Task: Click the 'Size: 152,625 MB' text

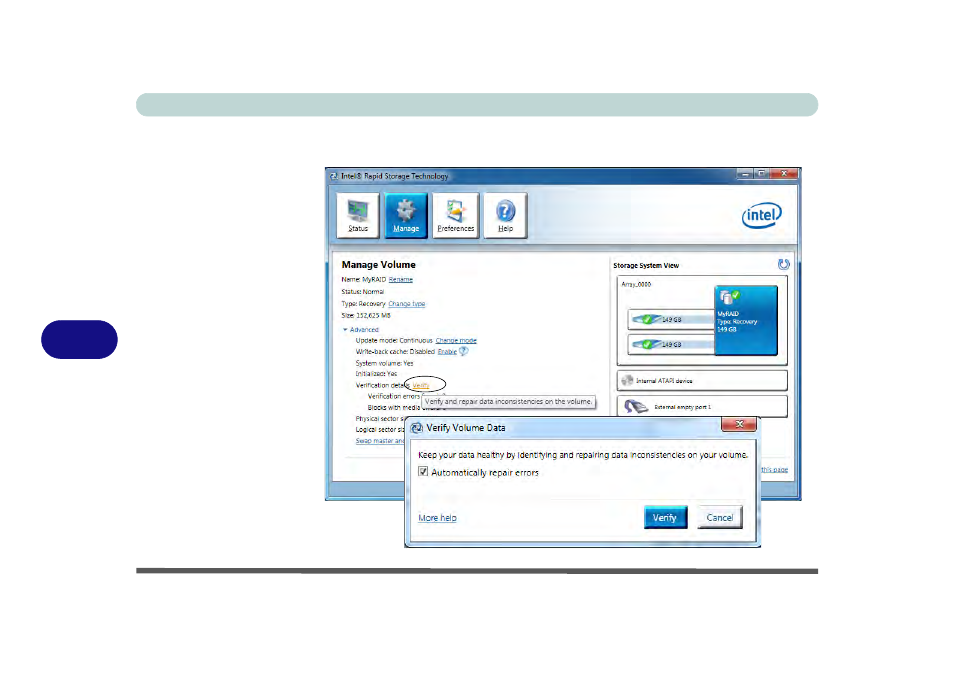Action: [366, 316]
